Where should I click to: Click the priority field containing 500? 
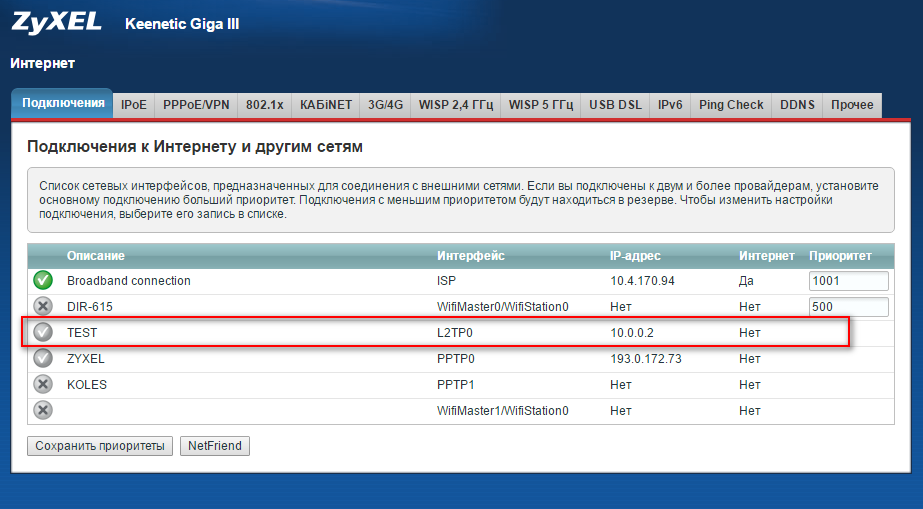tap(848, 307)
